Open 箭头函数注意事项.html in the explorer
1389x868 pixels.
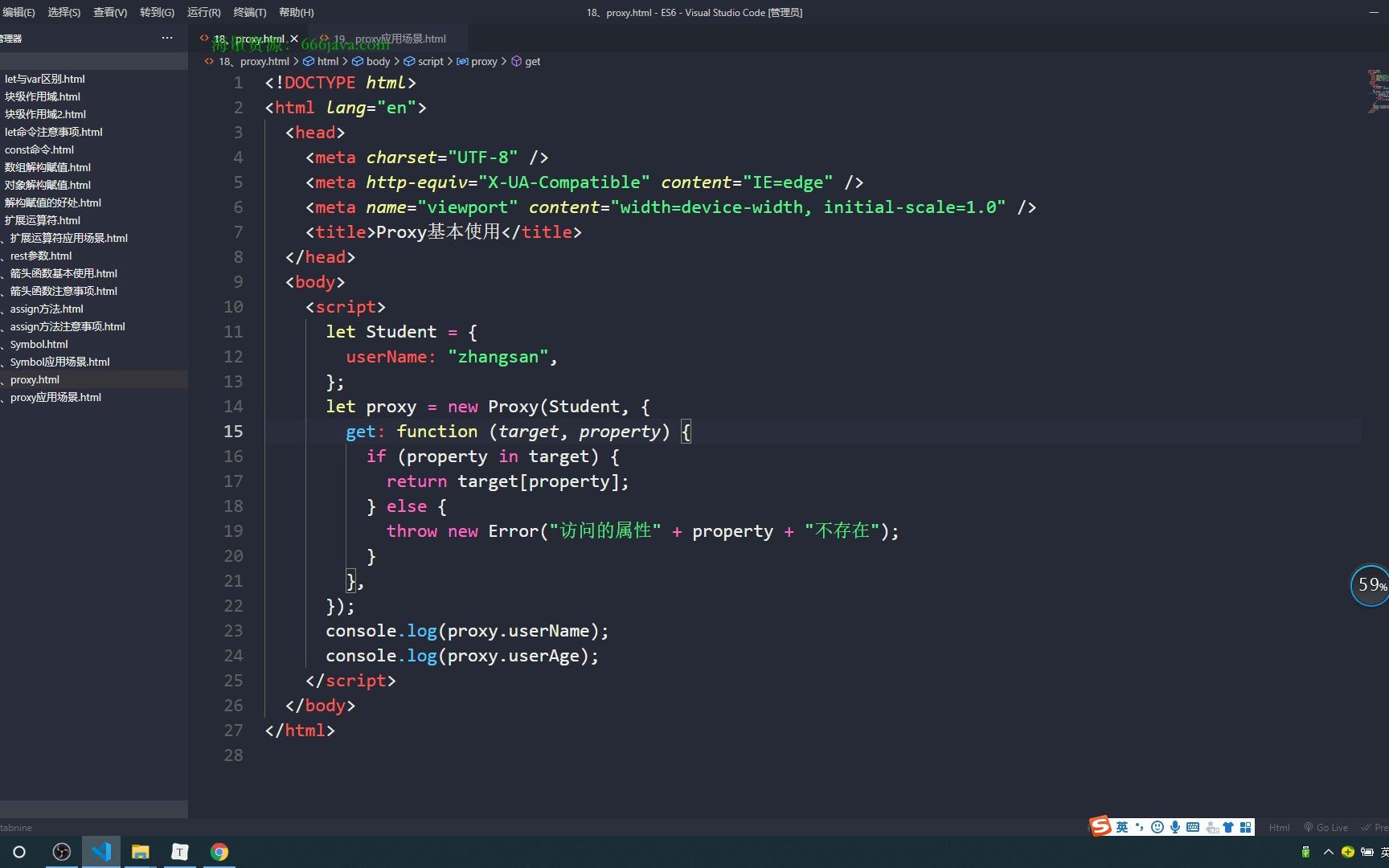click(x=94, y=291)
